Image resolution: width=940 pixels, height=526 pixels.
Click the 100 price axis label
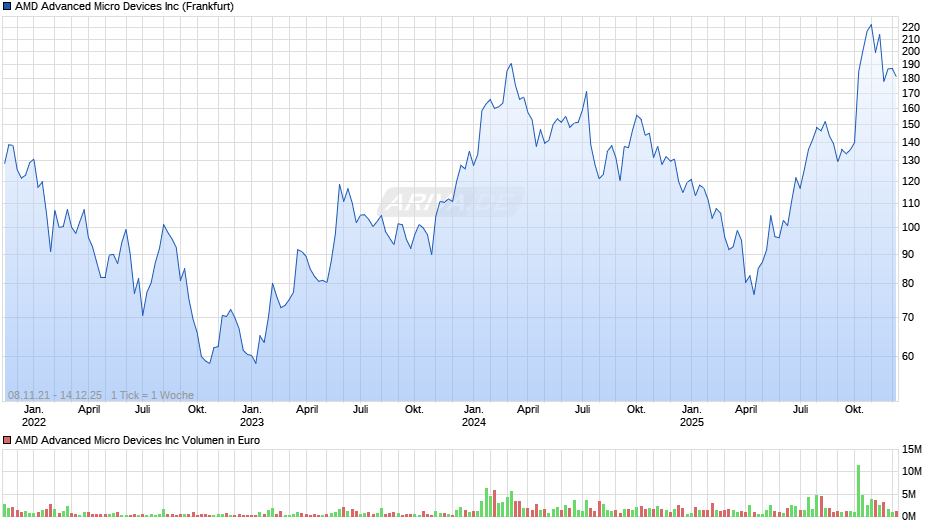click(x=911, y=227)
